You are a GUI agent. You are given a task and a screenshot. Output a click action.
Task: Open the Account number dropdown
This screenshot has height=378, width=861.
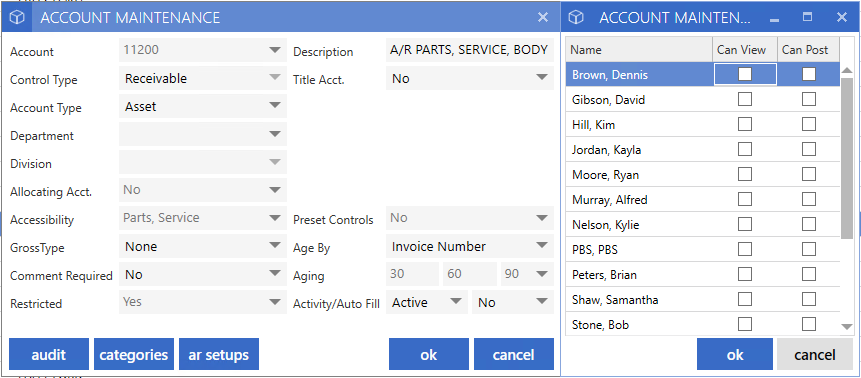click(x=275, y=51)
